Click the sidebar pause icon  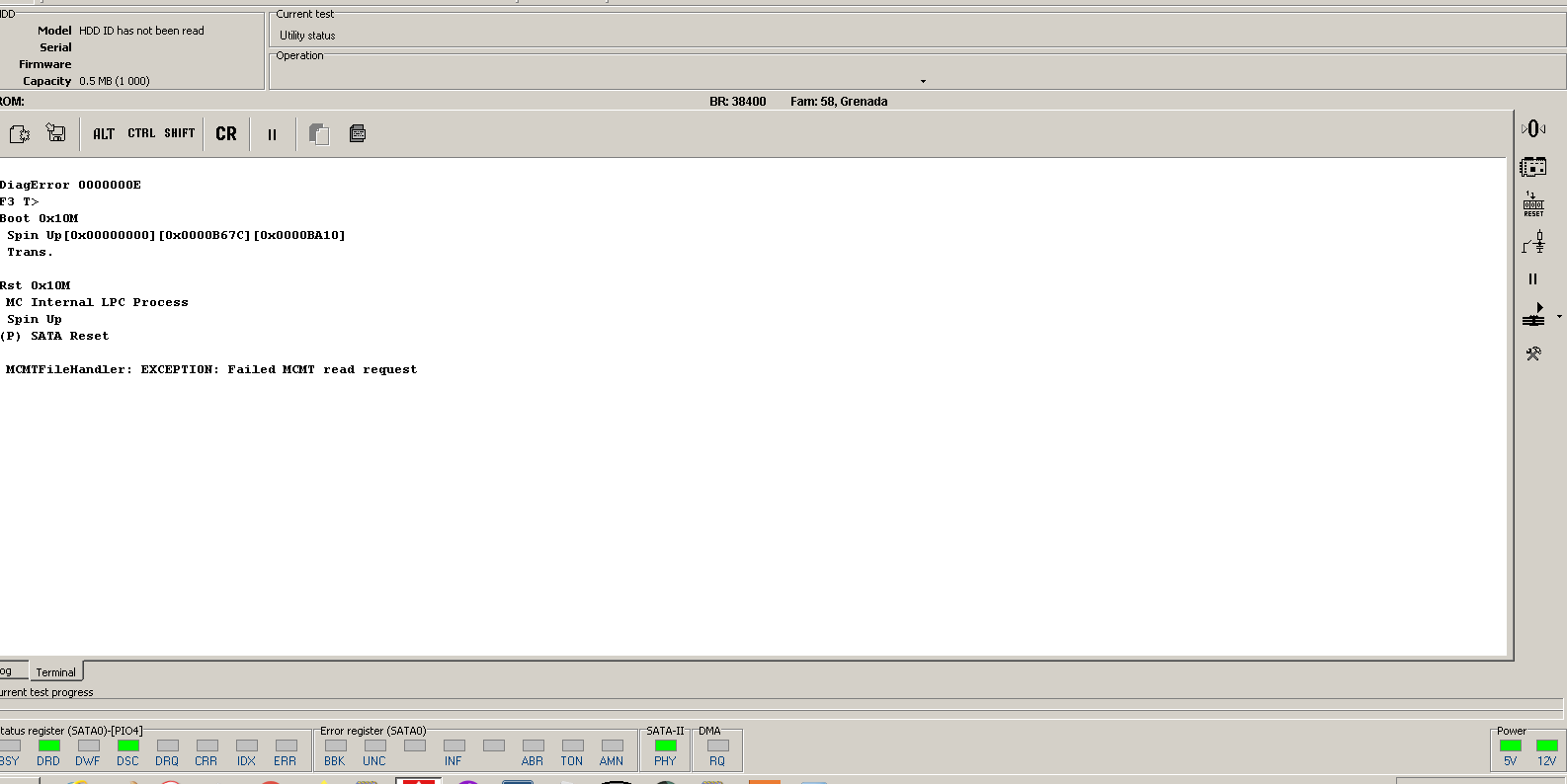tap(1533, 279)
